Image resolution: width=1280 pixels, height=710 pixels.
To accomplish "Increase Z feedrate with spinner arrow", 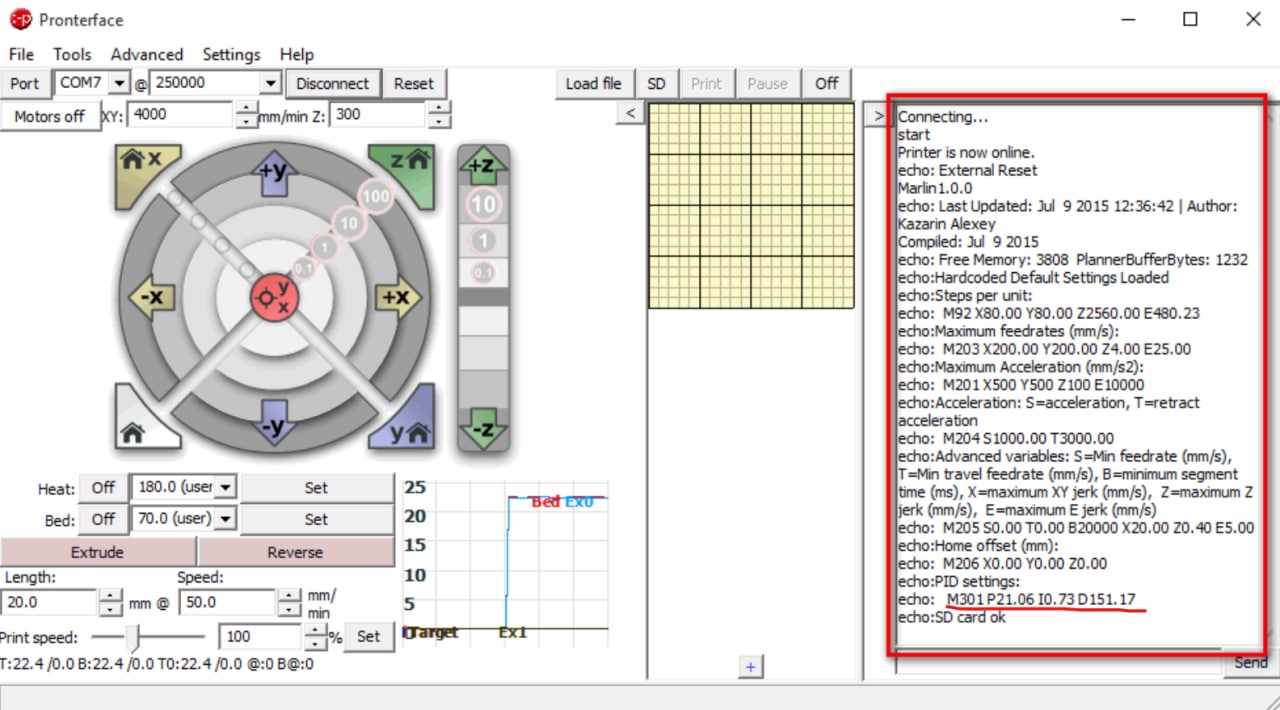I will pyautogui.click(x=439, y=109).
